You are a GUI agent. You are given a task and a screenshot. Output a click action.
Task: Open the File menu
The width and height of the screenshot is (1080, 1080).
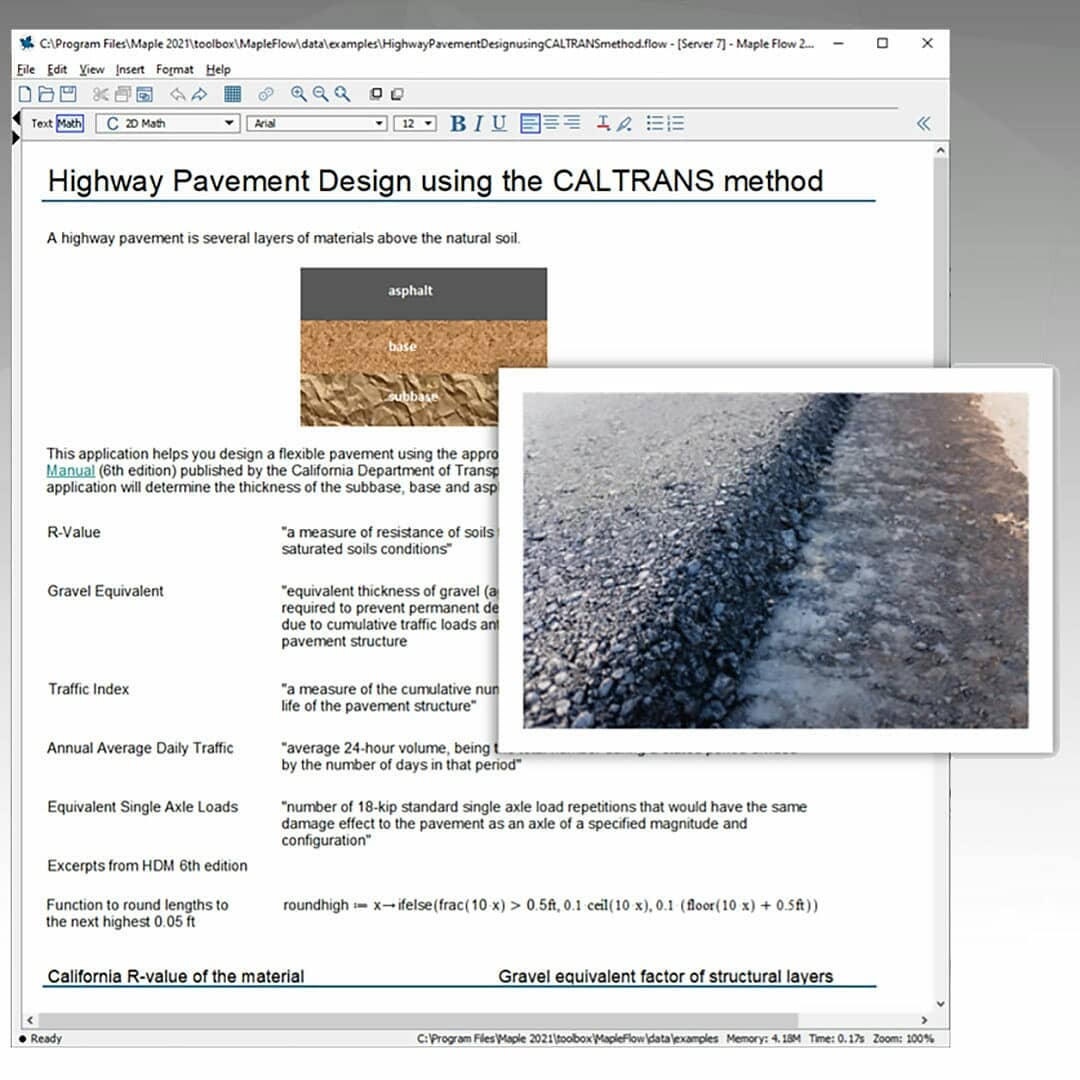coord(25,70)
